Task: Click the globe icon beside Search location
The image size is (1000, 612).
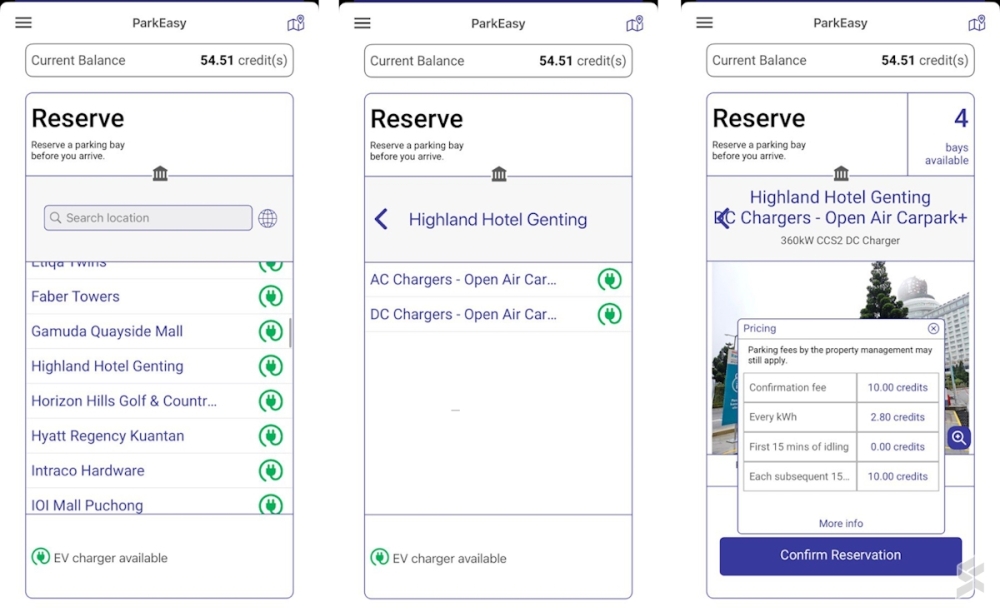Action: pos(268,218)
